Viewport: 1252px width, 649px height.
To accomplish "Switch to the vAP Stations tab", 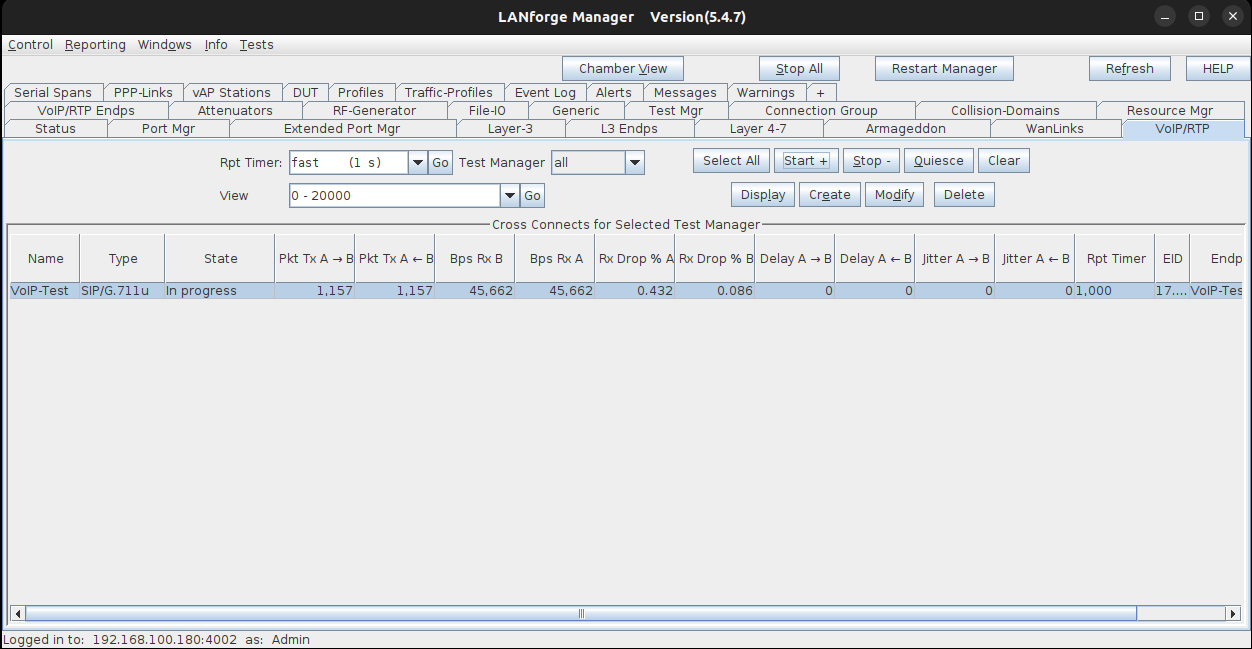I will [x=232, y=92].
